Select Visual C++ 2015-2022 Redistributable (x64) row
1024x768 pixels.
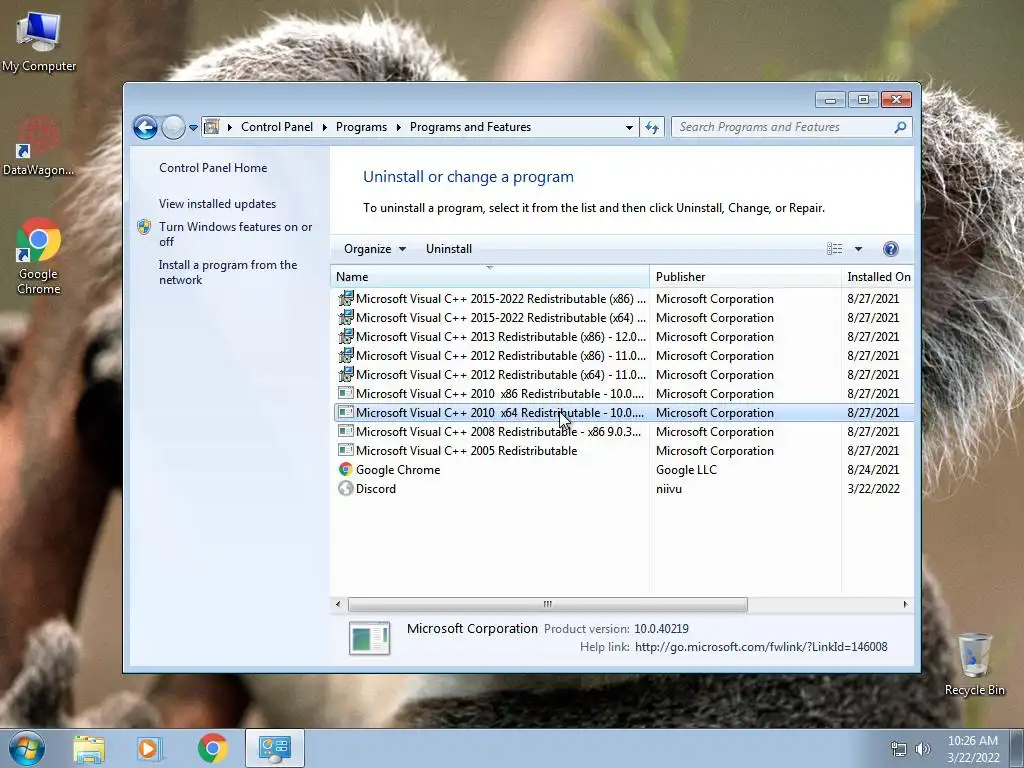(x=623, y=317)
